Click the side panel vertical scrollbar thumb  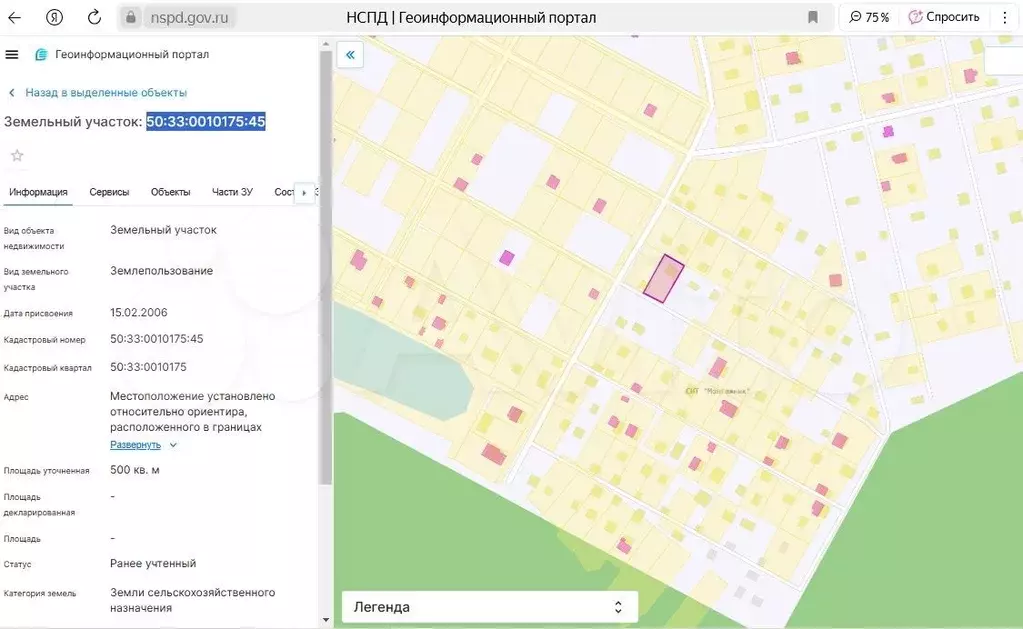tap(326, 268)
